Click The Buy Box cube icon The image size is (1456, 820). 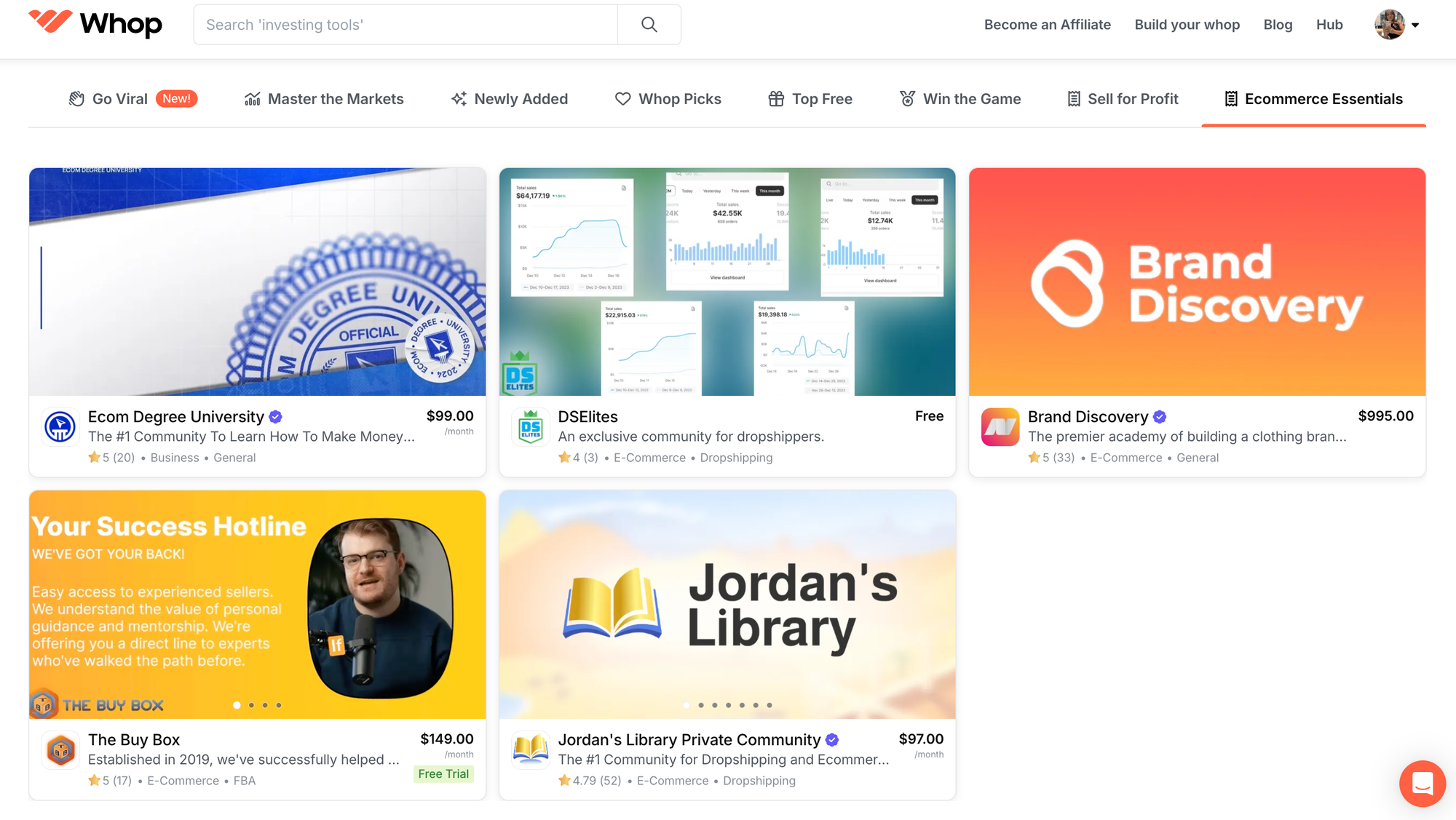60,750
